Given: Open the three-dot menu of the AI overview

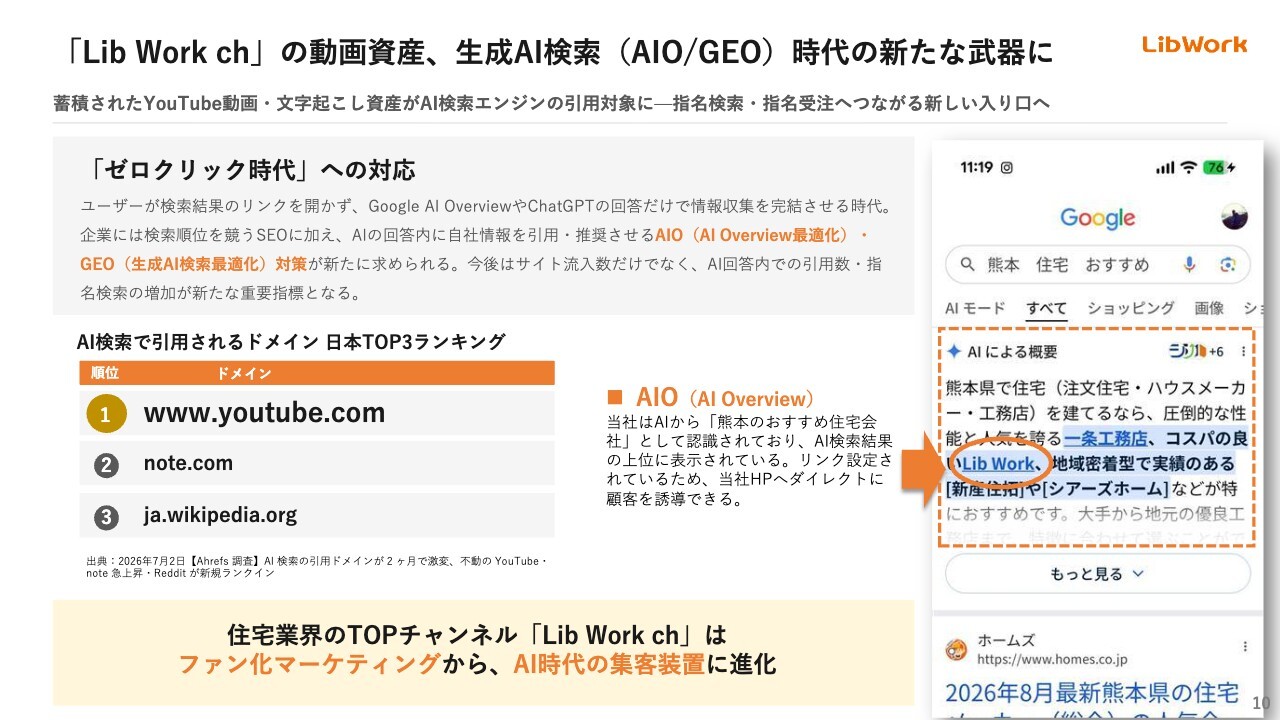Looking at the screenshot, I should [1243, 352].
